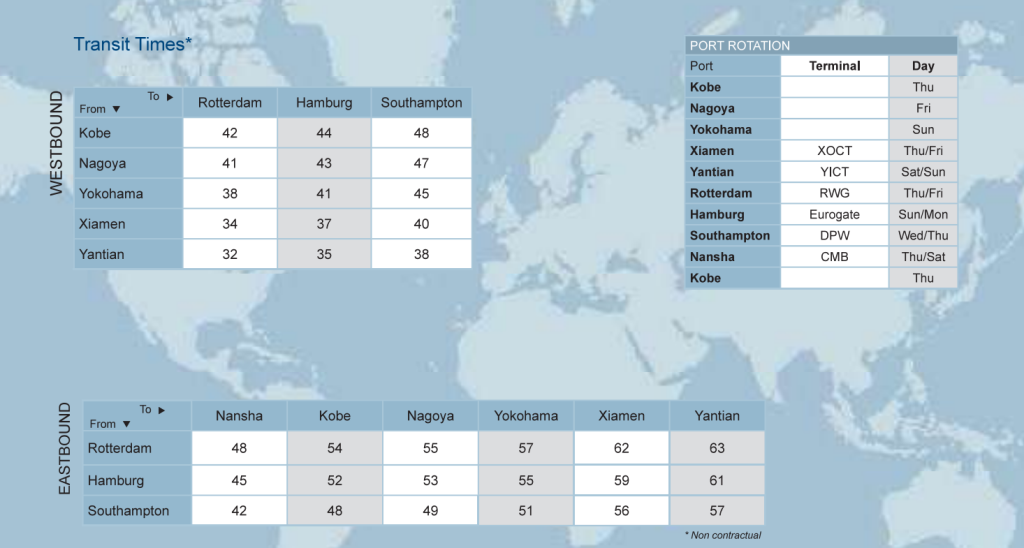Viewport: 1024px width, 548px height.
Task: Click the down arrow beside Eastbound "From"
Action: (126, 424)
